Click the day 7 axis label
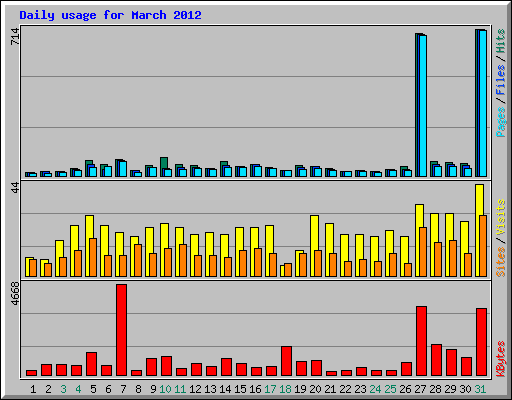 tap(123, 389)
